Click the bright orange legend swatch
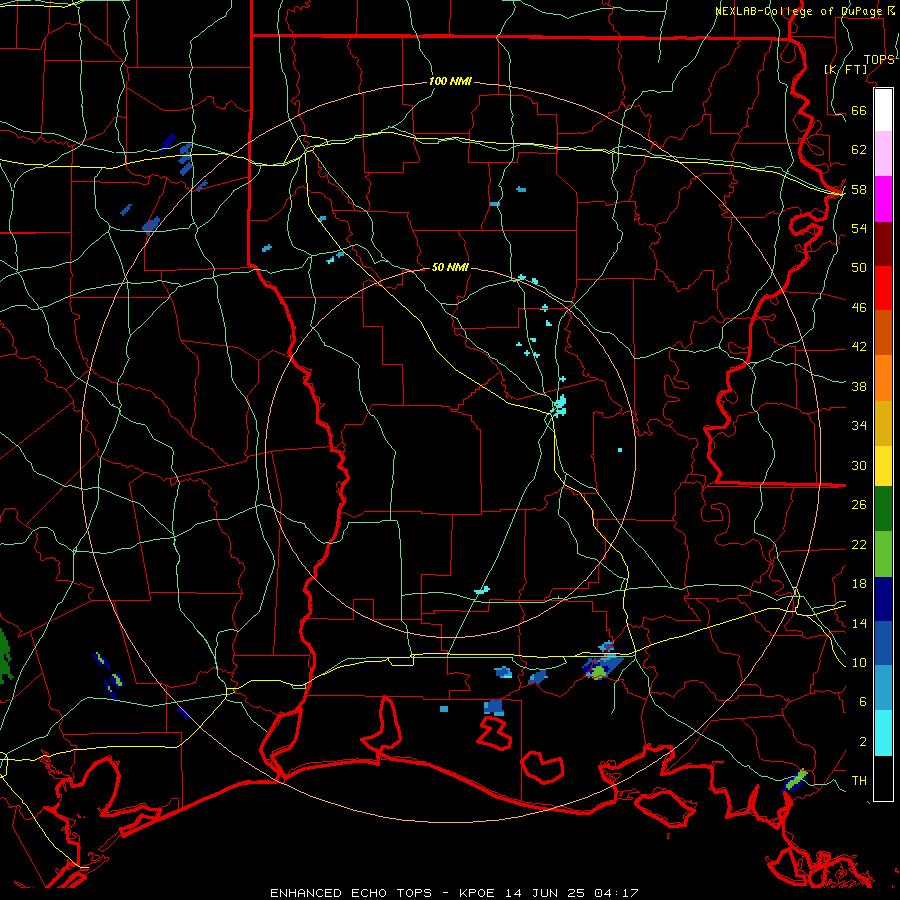900x900 pixels. pos(883,378)
